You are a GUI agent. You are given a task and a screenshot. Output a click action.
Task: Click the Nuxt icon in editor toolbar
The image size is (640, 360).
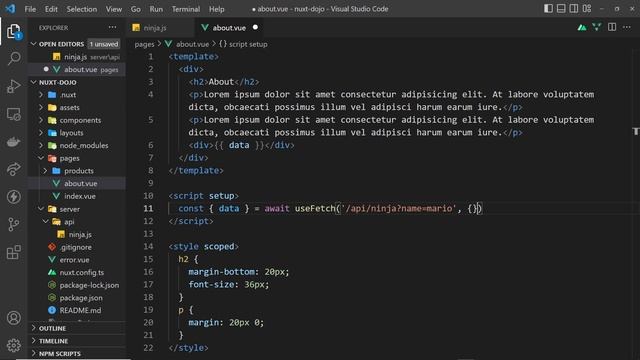582,28
